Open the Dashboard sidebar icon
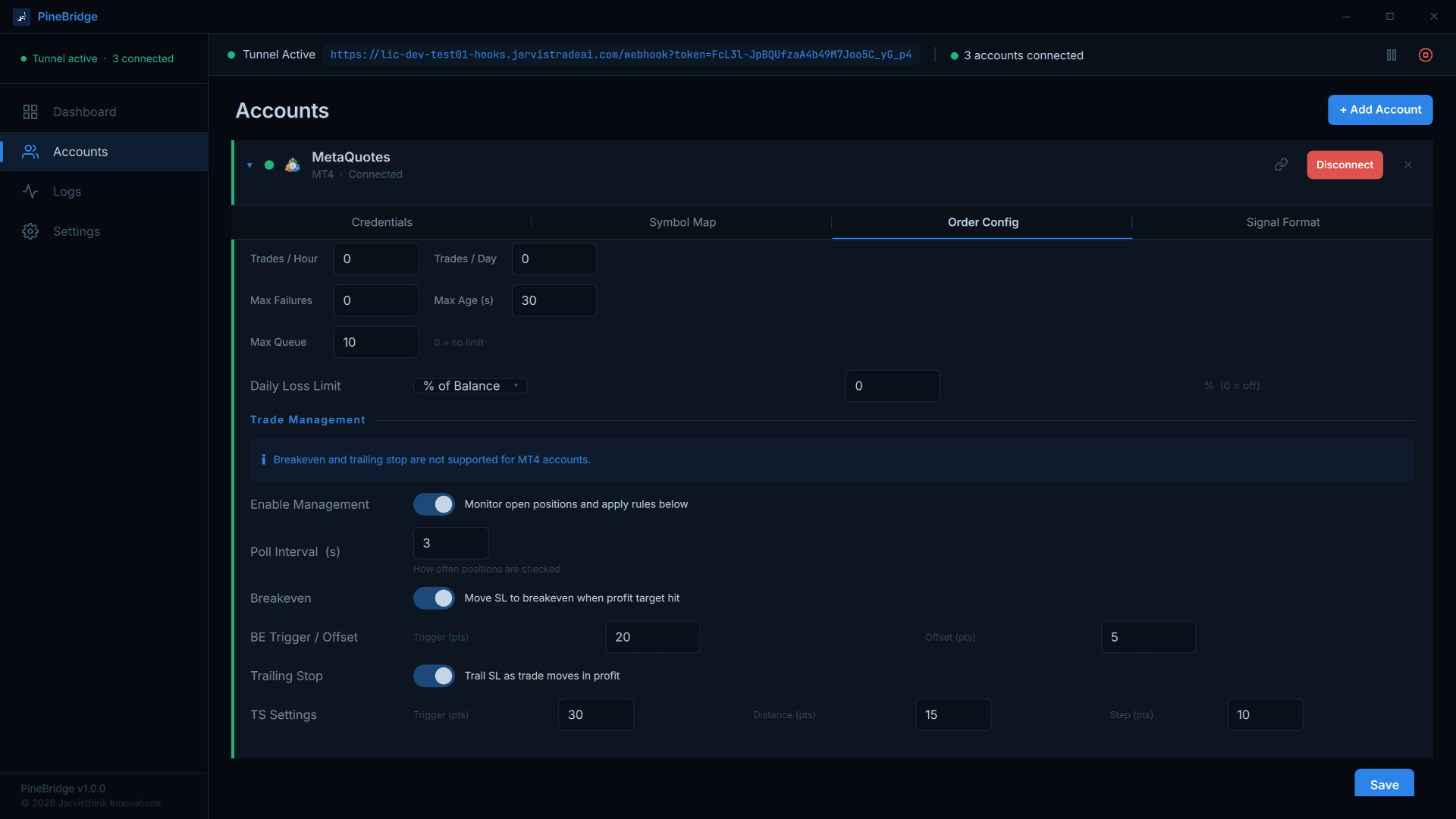 tap(30, 112)
